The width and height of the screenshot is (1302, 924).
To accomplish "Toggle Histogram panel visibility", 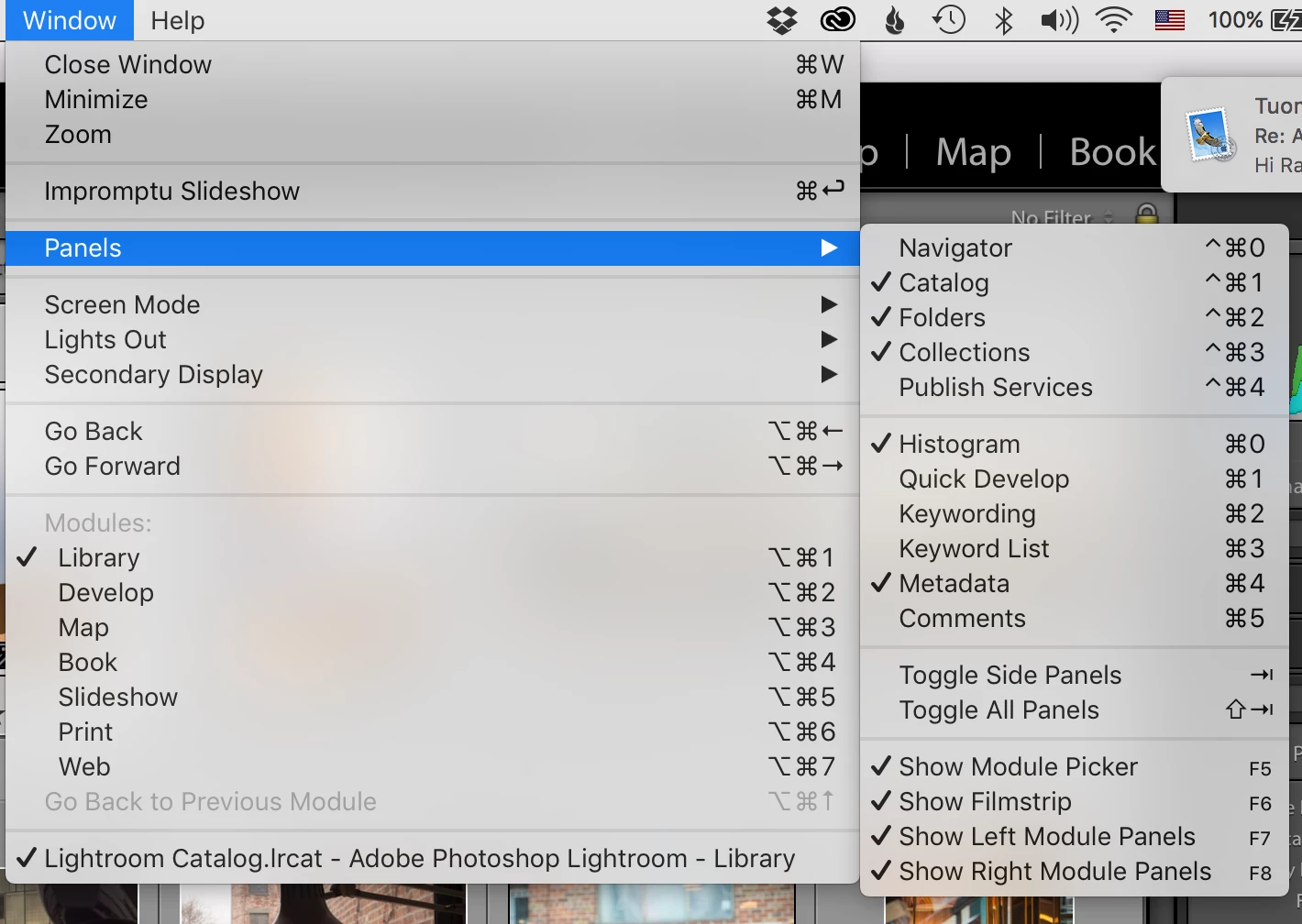I will point(1075,444).
